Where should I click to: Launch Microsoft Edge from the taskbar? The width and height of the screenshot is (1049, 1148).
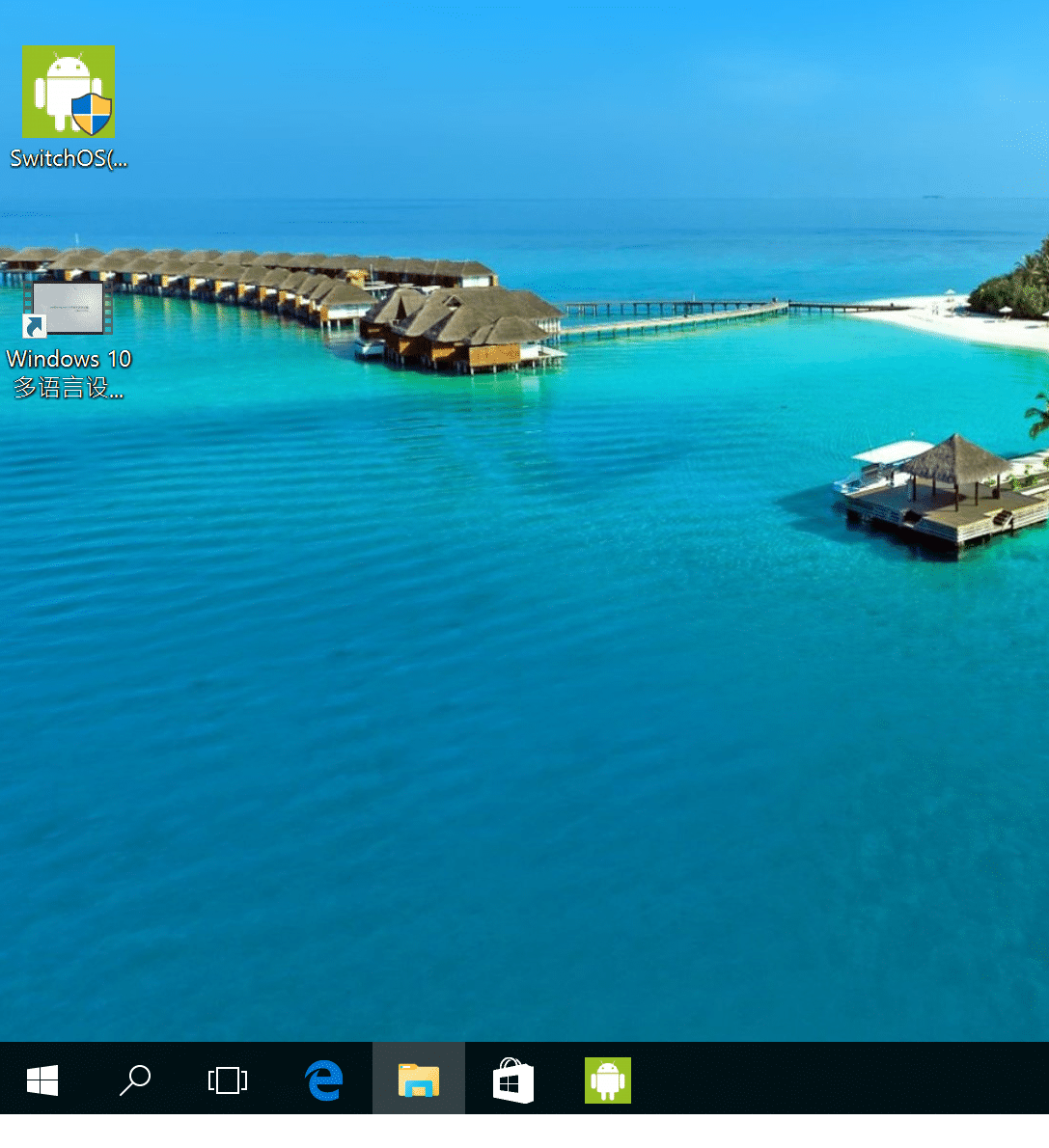tap(324, 1080)
